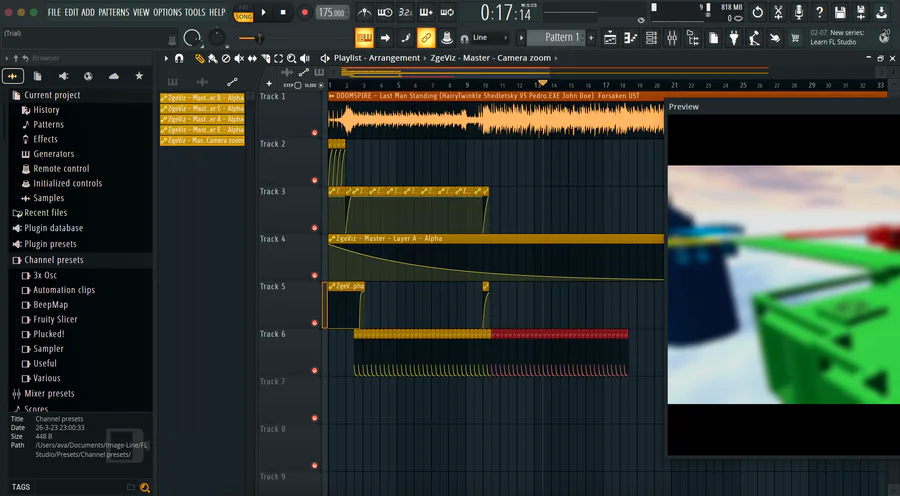
Task: Select the playlist mute speaker tool
Action: click(239, 58)
